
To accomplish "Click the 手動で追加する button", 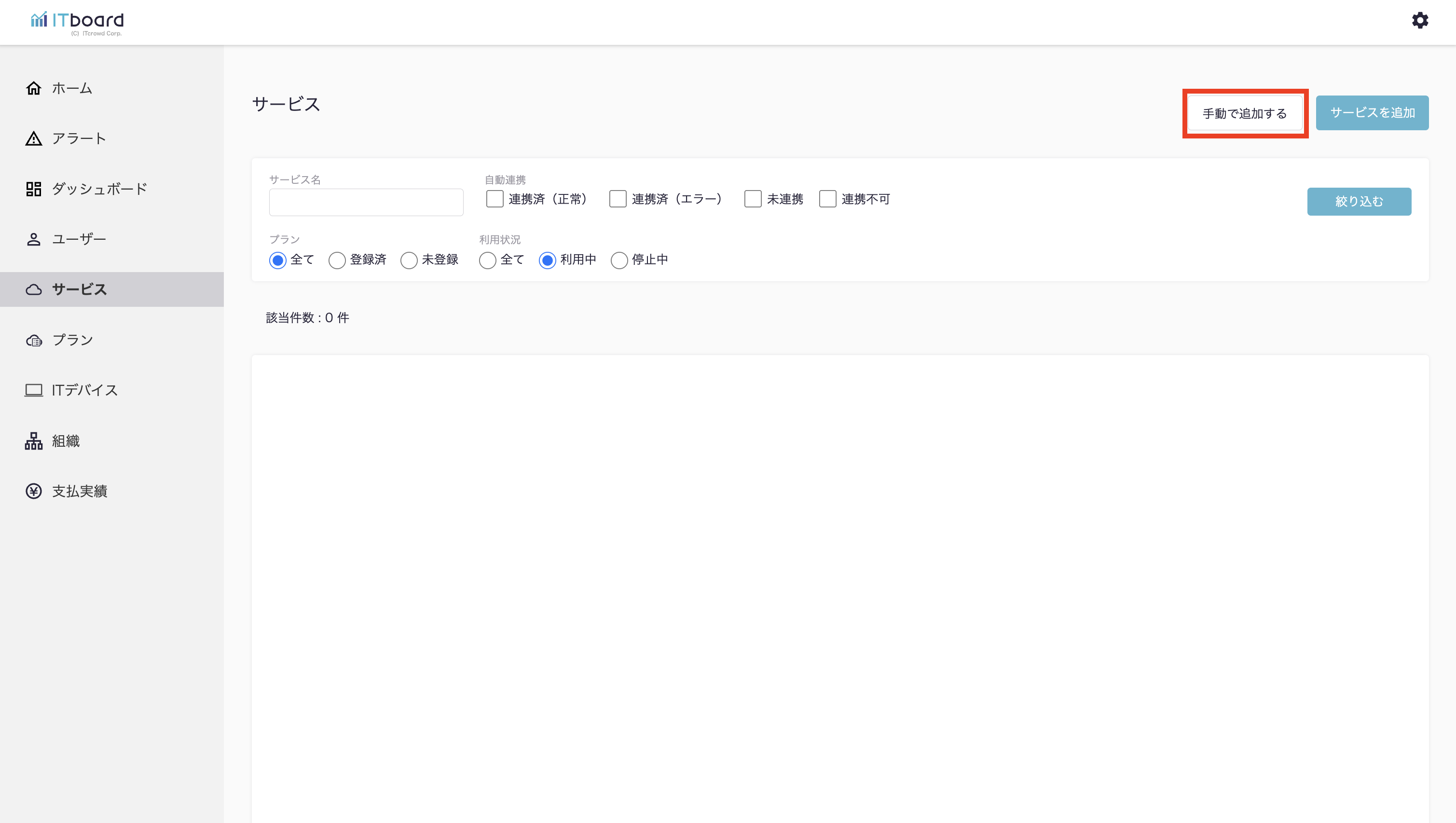I will point(1245,114).
